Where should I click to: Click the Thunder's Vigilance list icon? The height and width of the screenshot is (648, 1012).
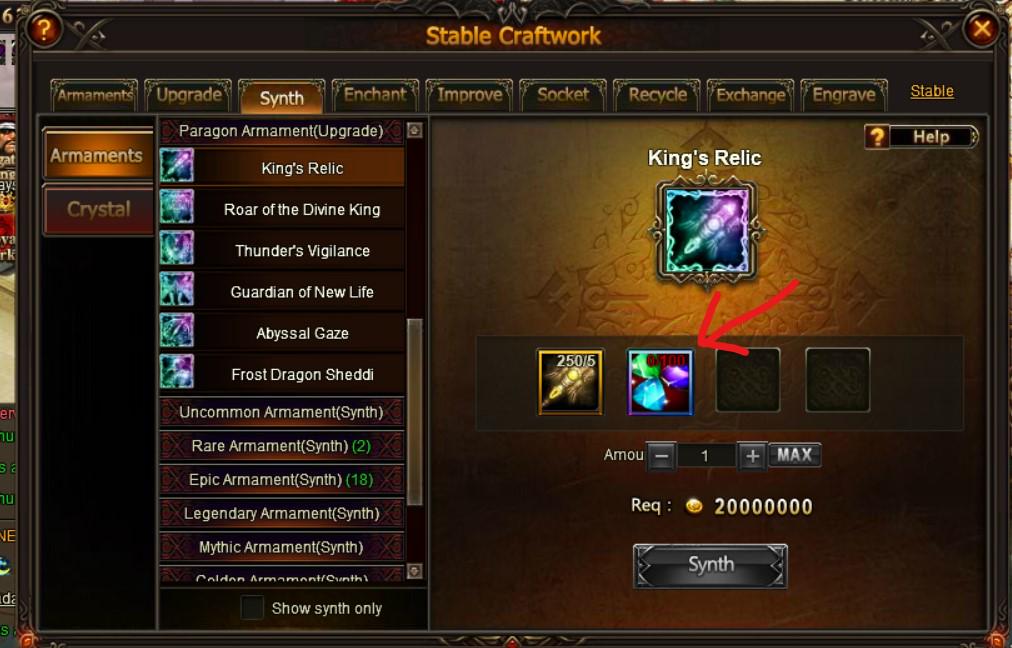(177, 248)
